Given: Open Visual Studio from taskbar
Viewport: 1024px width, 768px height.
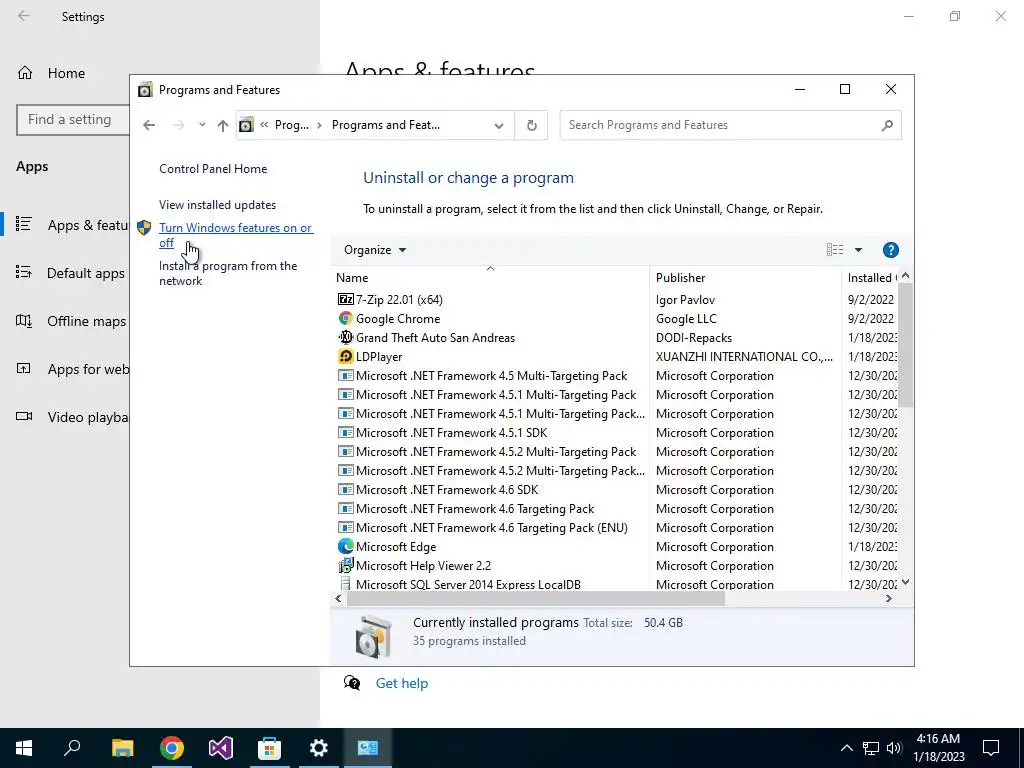Looking at the screenshot, I should pyautogui.click(x=221, y=748).
